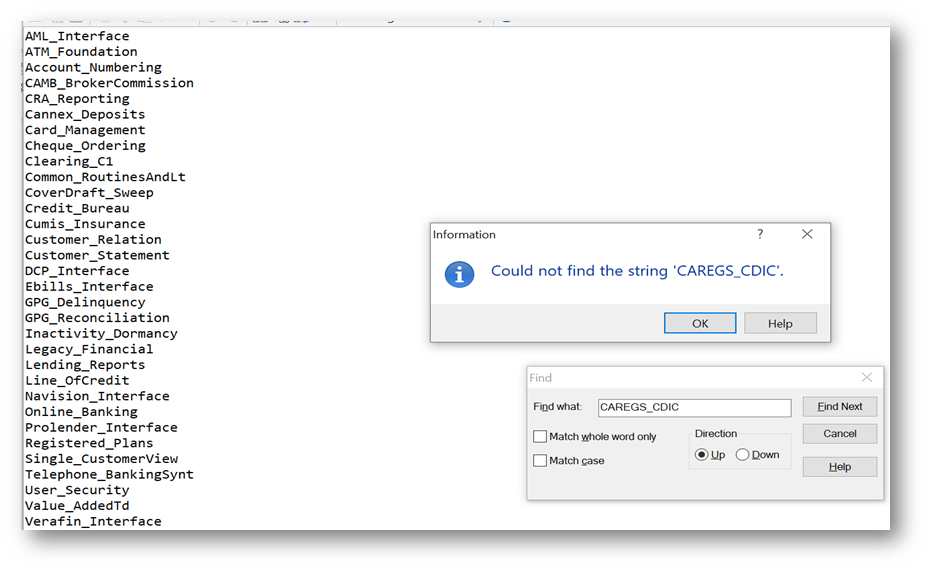932x572 pixels.
Task: Click the AML_Interface line in the list
Action: coord(77,36)
